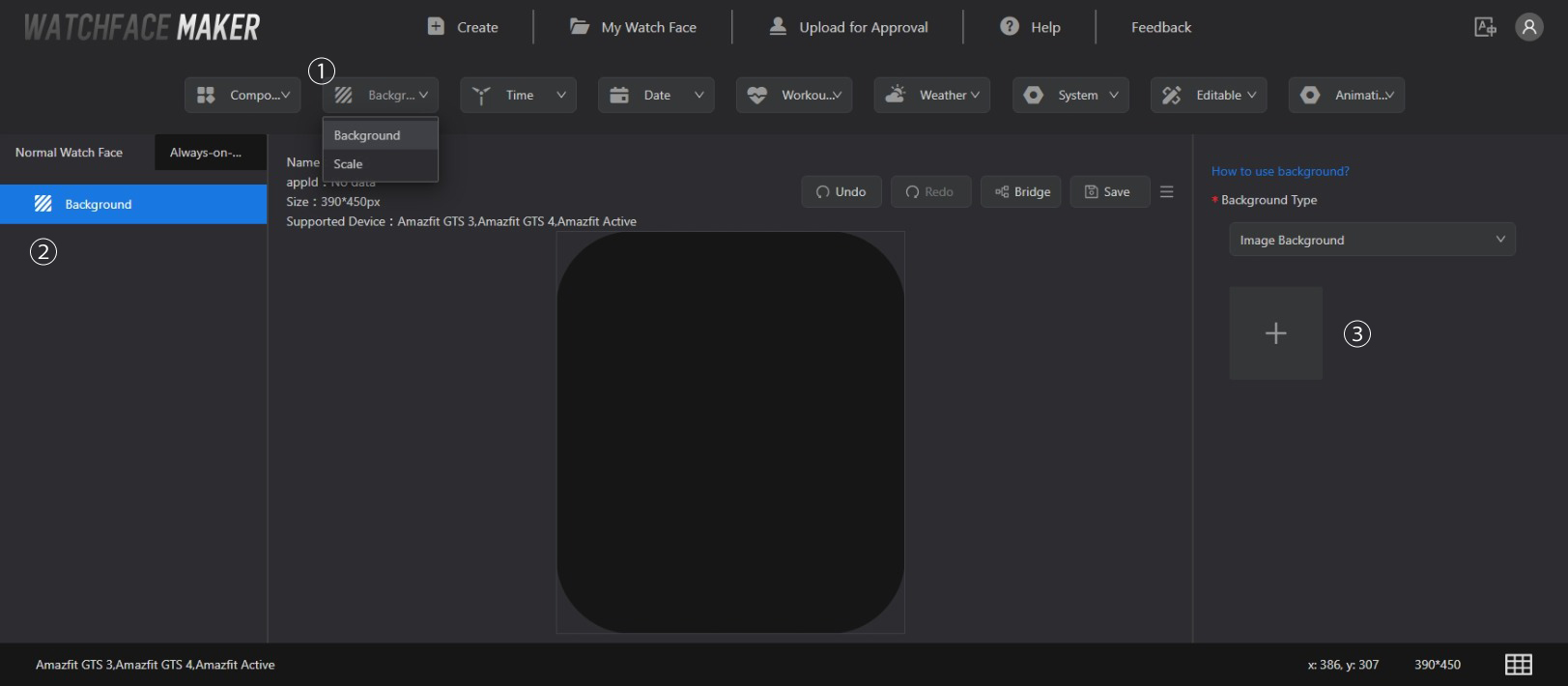Expand the Workout component dropdown
This screenshot has height=686, width=1568.
tap(794, 95)
